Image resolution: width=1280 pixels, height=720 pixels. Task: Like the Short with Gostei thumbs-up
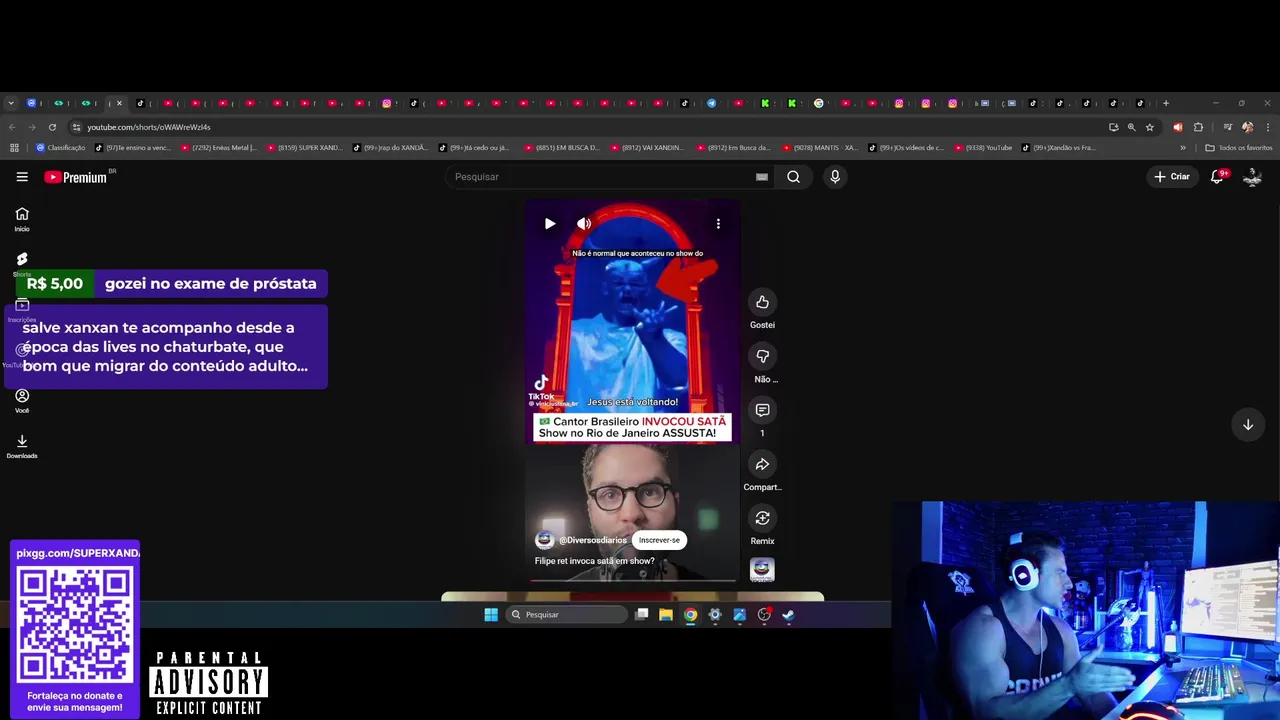[762, 302]
